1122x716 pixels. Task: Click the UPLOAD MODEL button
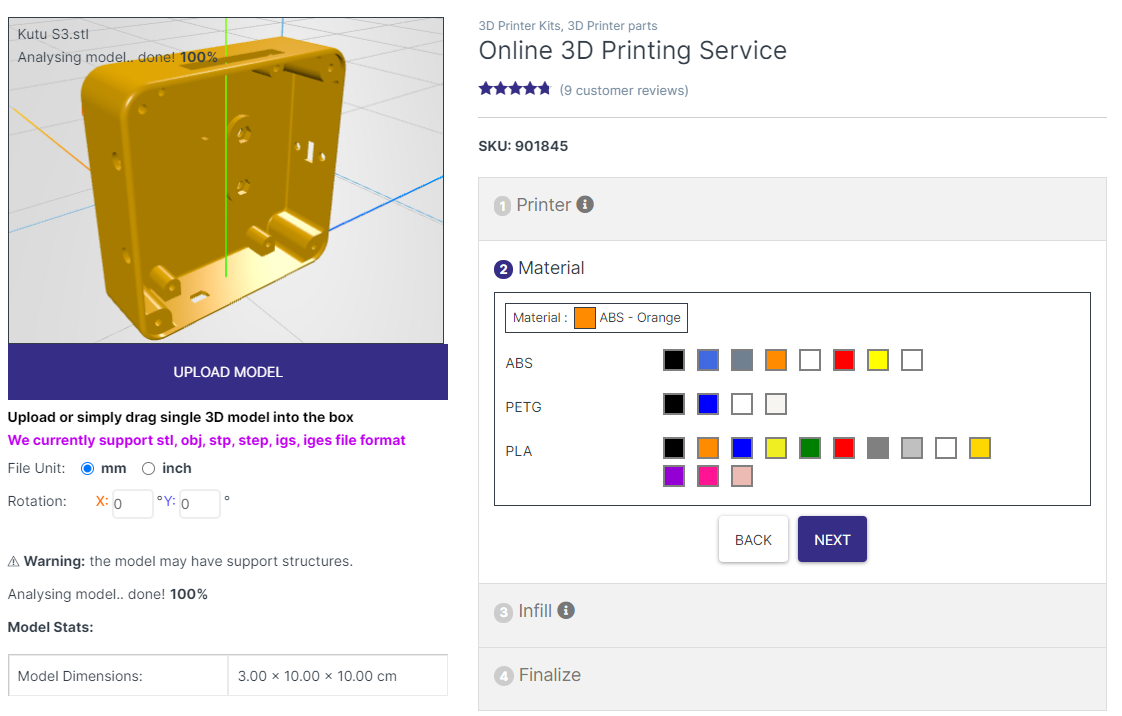click(227, 371)
